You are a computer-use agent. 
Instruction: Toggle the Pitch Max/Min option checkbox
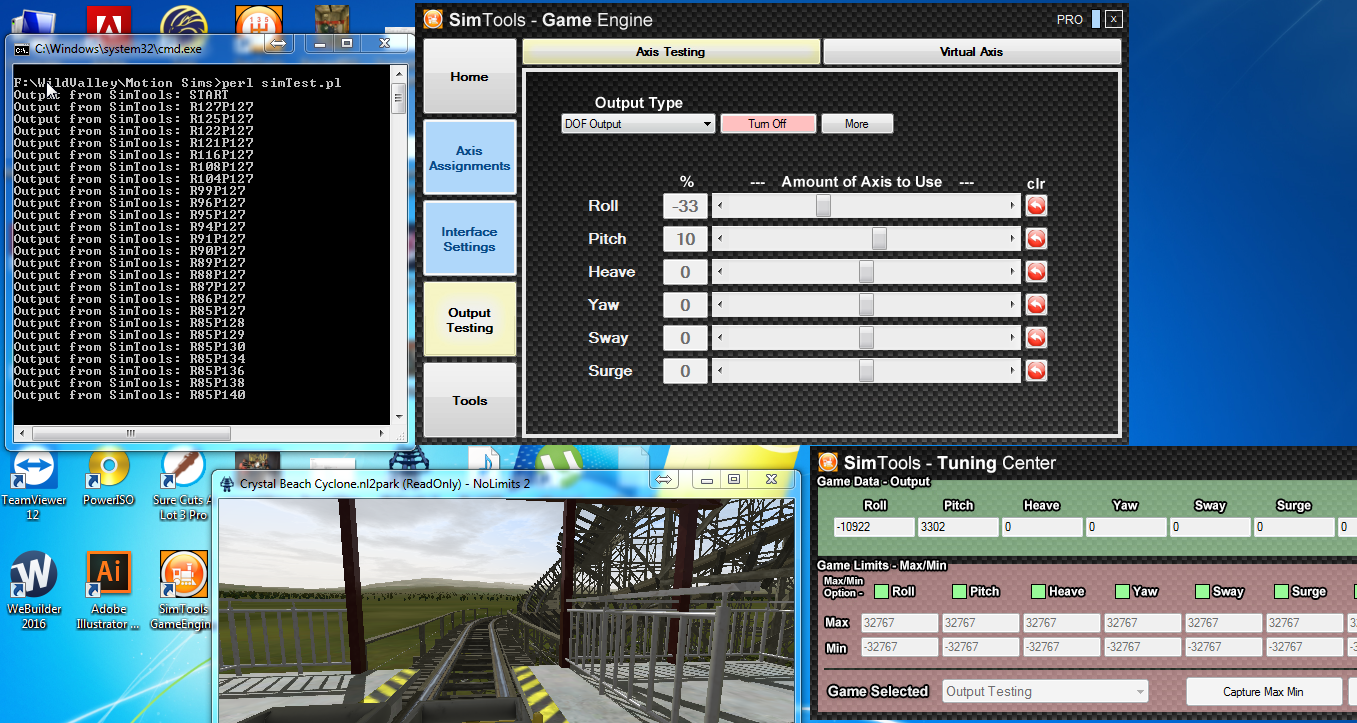click(x=960, y=591)
